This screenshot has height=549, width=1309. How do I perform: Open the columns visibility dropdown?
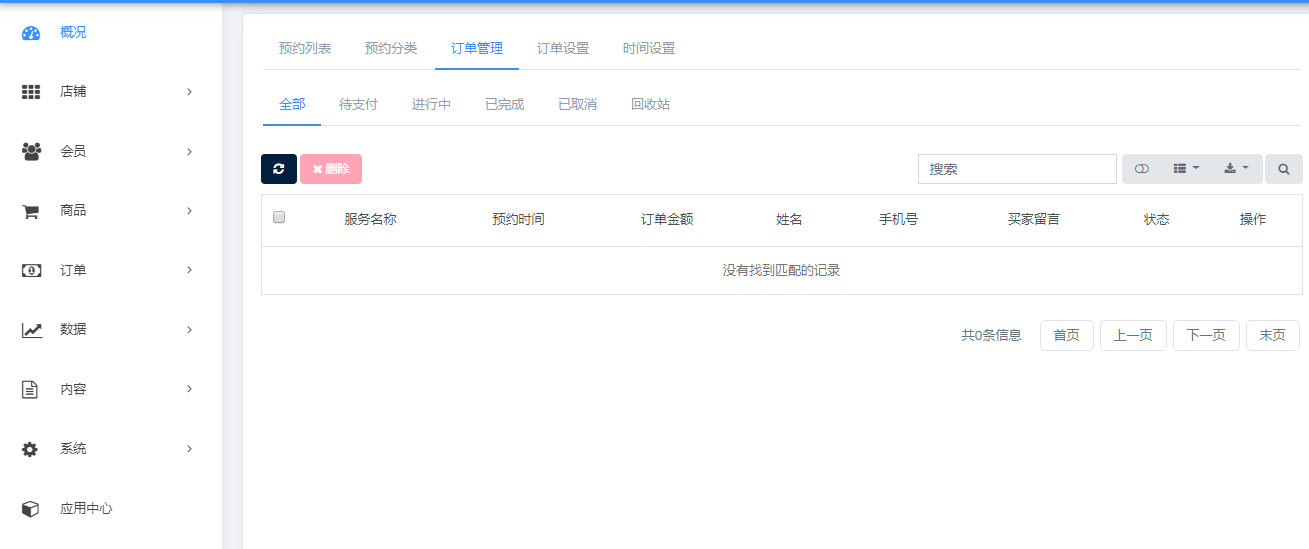pos(1186,169)
